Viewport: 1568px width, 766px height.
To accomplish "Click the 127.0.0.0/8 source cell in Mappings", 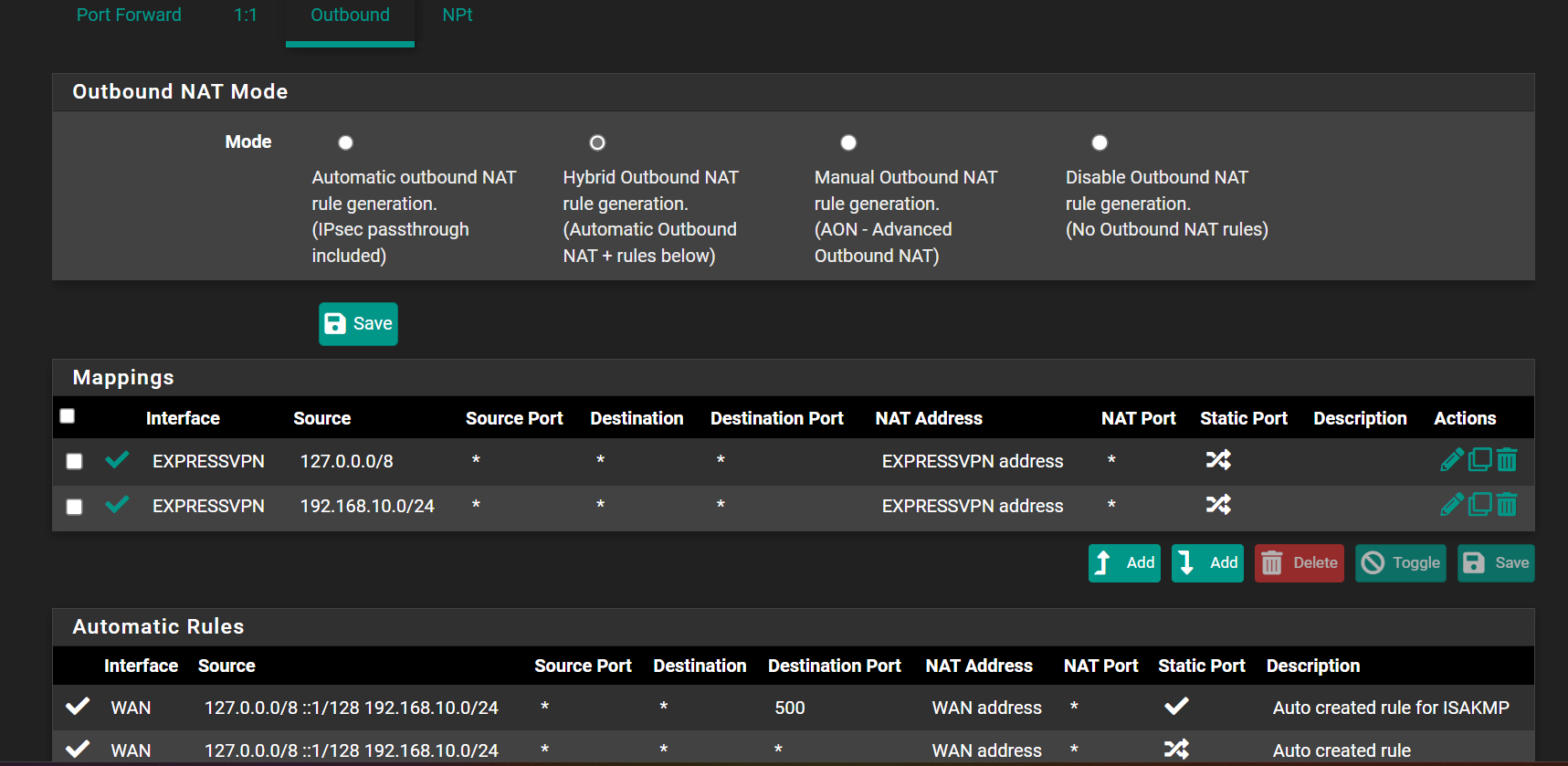I will (346, 461).
